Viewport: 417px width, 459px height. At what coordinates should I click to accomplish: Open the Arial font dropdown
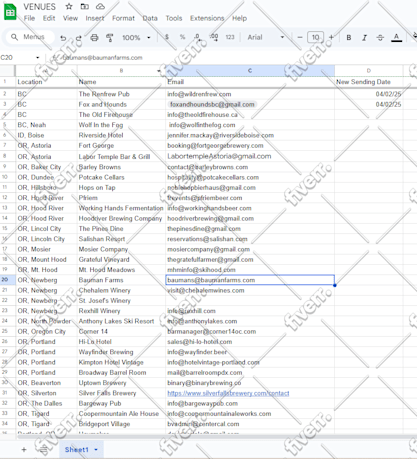[266, 37]
